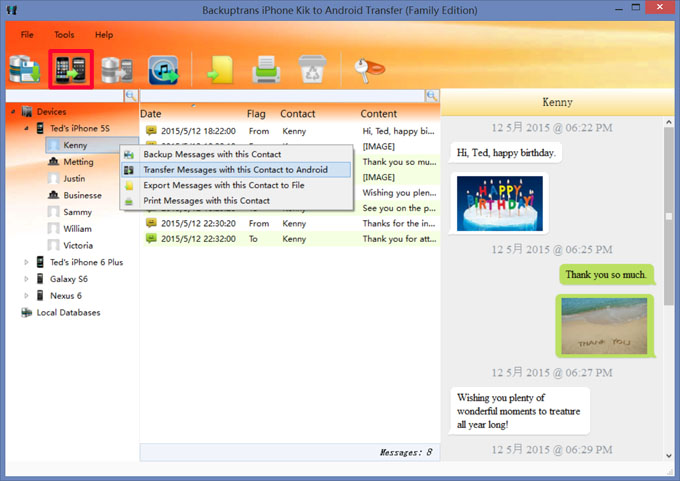The height and width of the screenshot is (481, 680).
Task: Click the message search input field
Action: tap(282, 95)
